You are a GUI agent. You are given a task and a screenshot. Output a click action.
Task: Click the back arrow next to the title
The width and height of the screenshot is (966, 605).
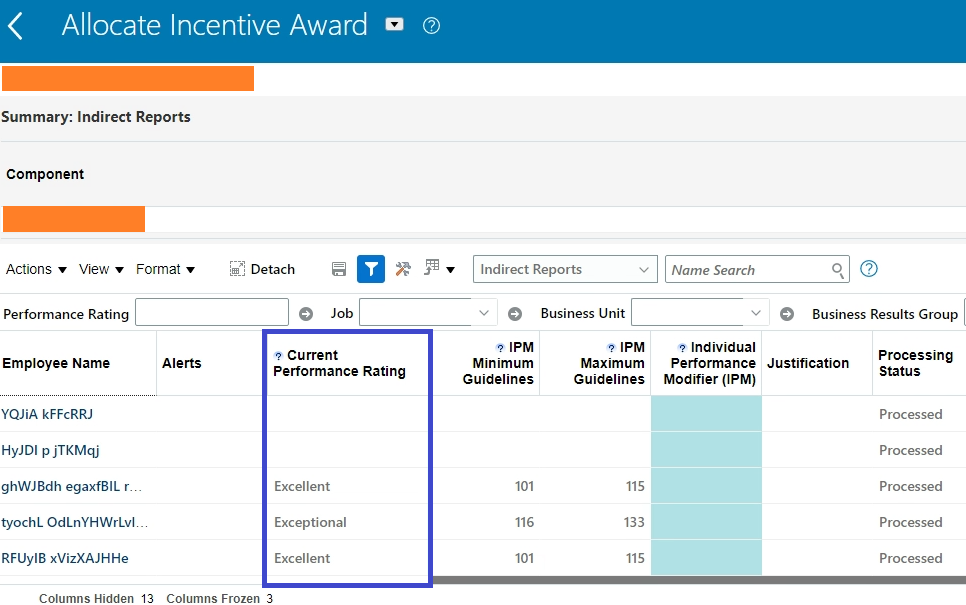[x=16, y=25]
